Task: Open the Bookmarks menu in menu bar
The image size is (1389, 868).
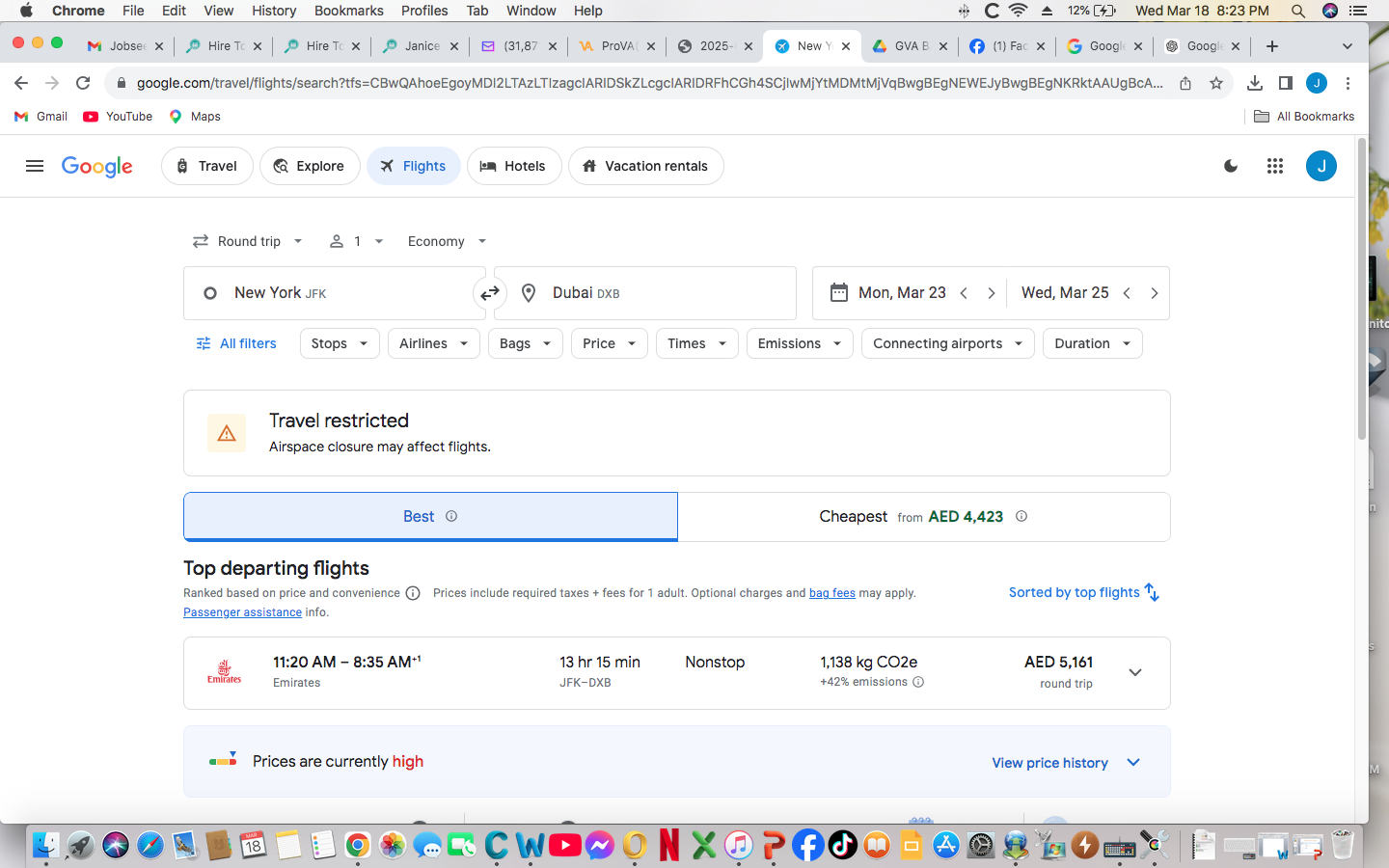Action: pyautogui.click(x=349, y=11)
